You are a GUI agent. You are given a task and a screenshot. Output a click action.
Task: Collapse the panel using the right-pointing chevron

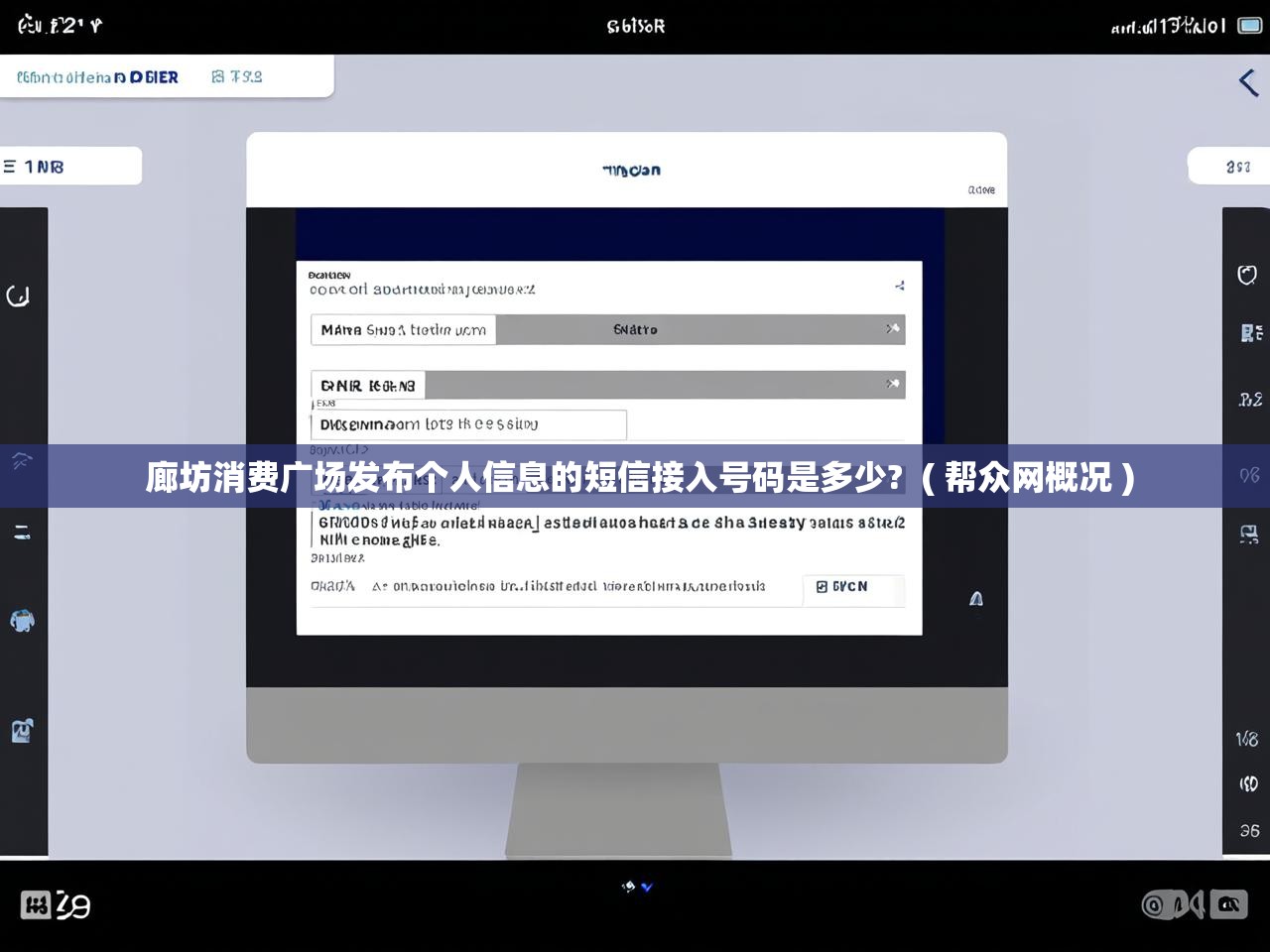1247,82
